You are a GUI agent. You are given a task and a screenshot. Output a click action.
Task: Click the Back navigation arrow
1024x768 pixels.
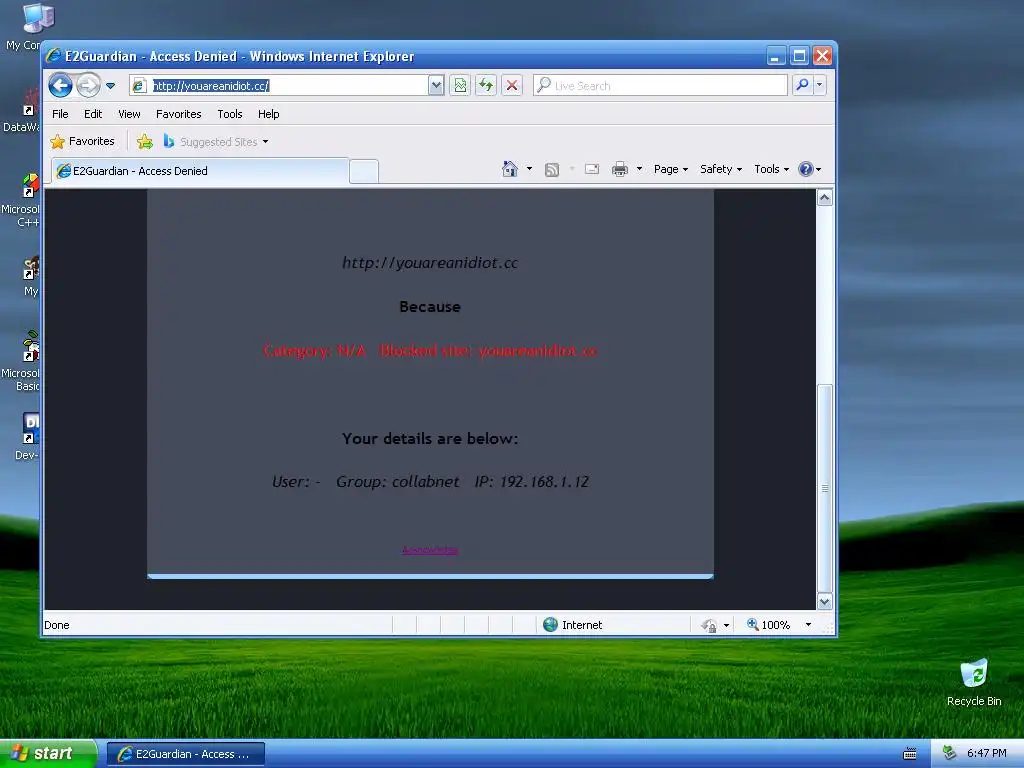click(60, 85)
